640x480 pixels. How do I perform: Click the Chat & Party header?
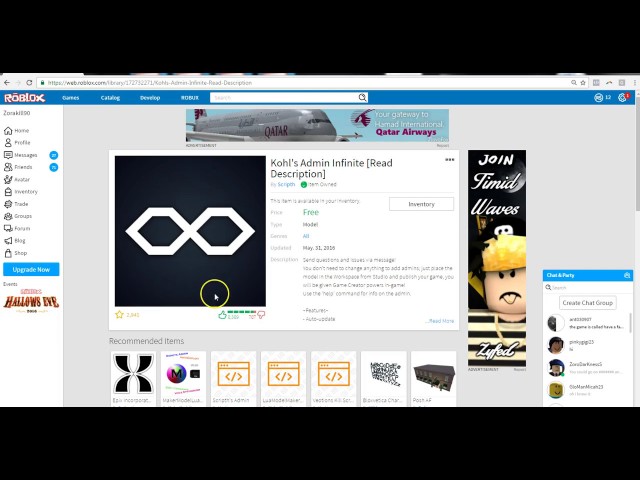(588, 276)
